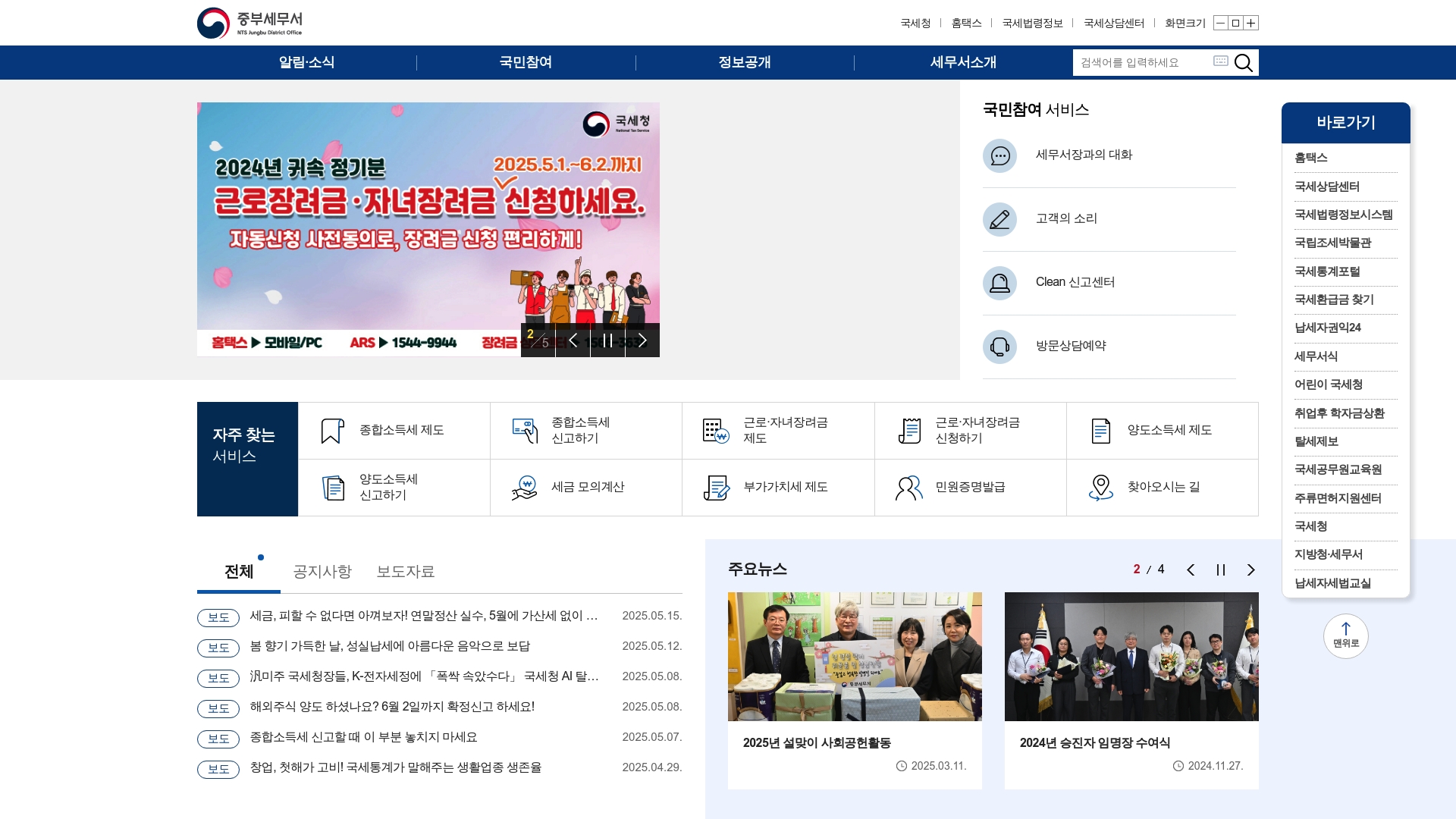Pause the main banner slideshow

pyautogui.click(x=607, y=340)
